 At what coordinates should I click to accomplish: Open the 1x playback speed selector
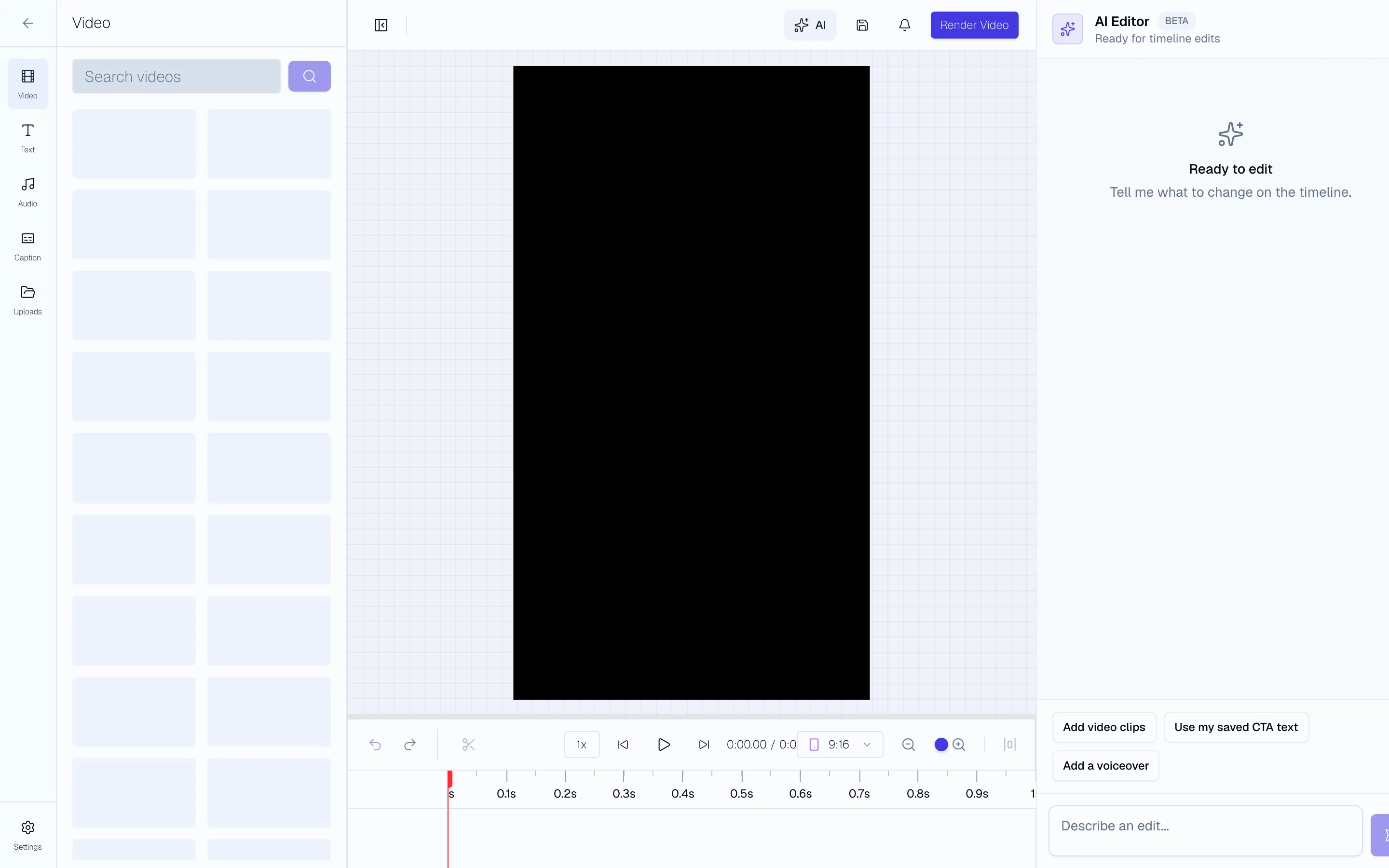[x=582, y=745]
